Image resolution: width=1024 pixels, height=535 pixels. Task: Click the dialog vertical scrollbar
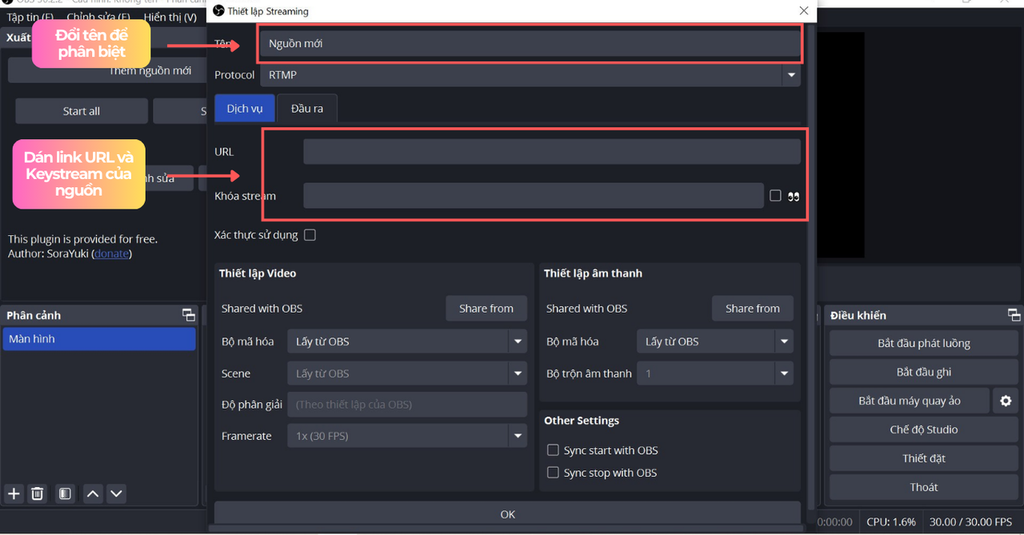(x=811, y=267)
